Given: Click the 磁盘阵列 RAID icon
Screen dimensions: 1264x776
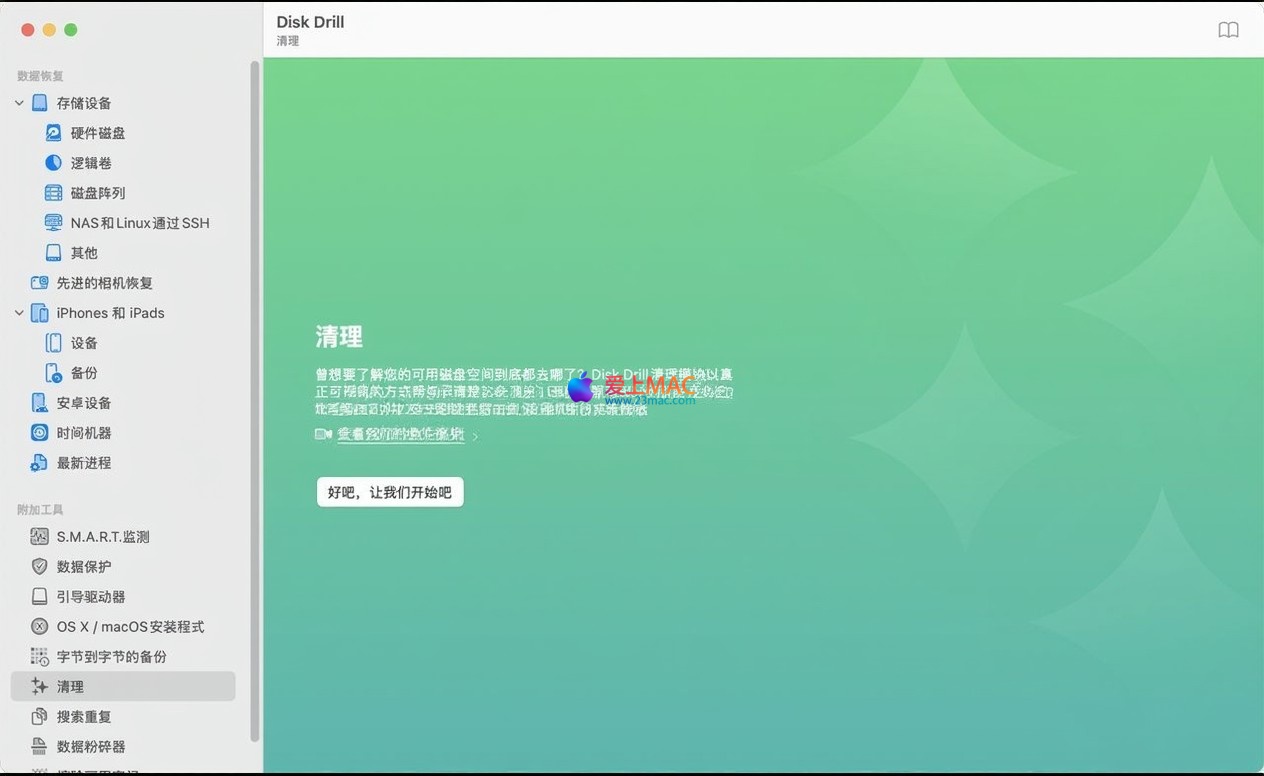Looking at the screenshot, I should point(53,193).
